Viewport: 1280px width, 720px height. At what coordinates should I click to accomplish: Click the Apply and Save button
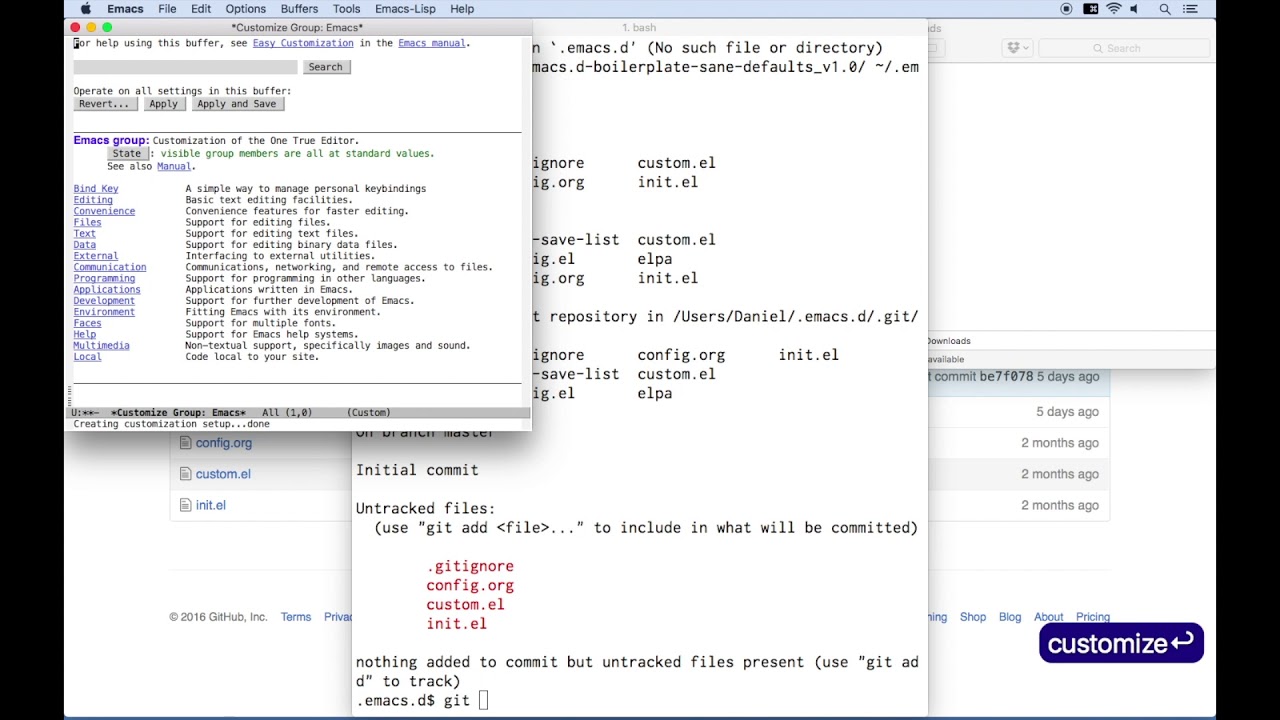[x=237, y=104]
